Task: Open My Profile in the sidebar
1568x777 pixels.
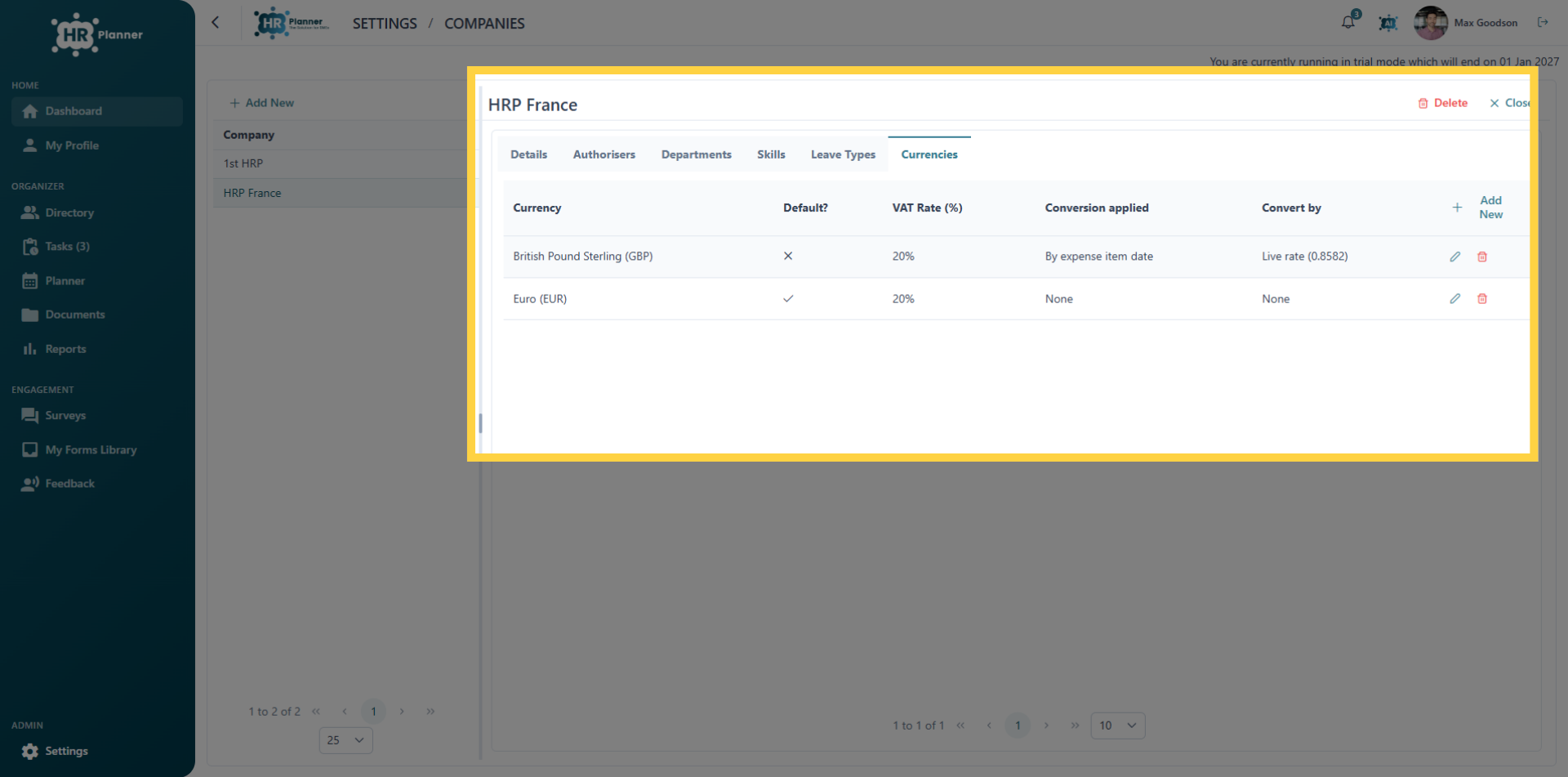Action: [x=97, y=145]
